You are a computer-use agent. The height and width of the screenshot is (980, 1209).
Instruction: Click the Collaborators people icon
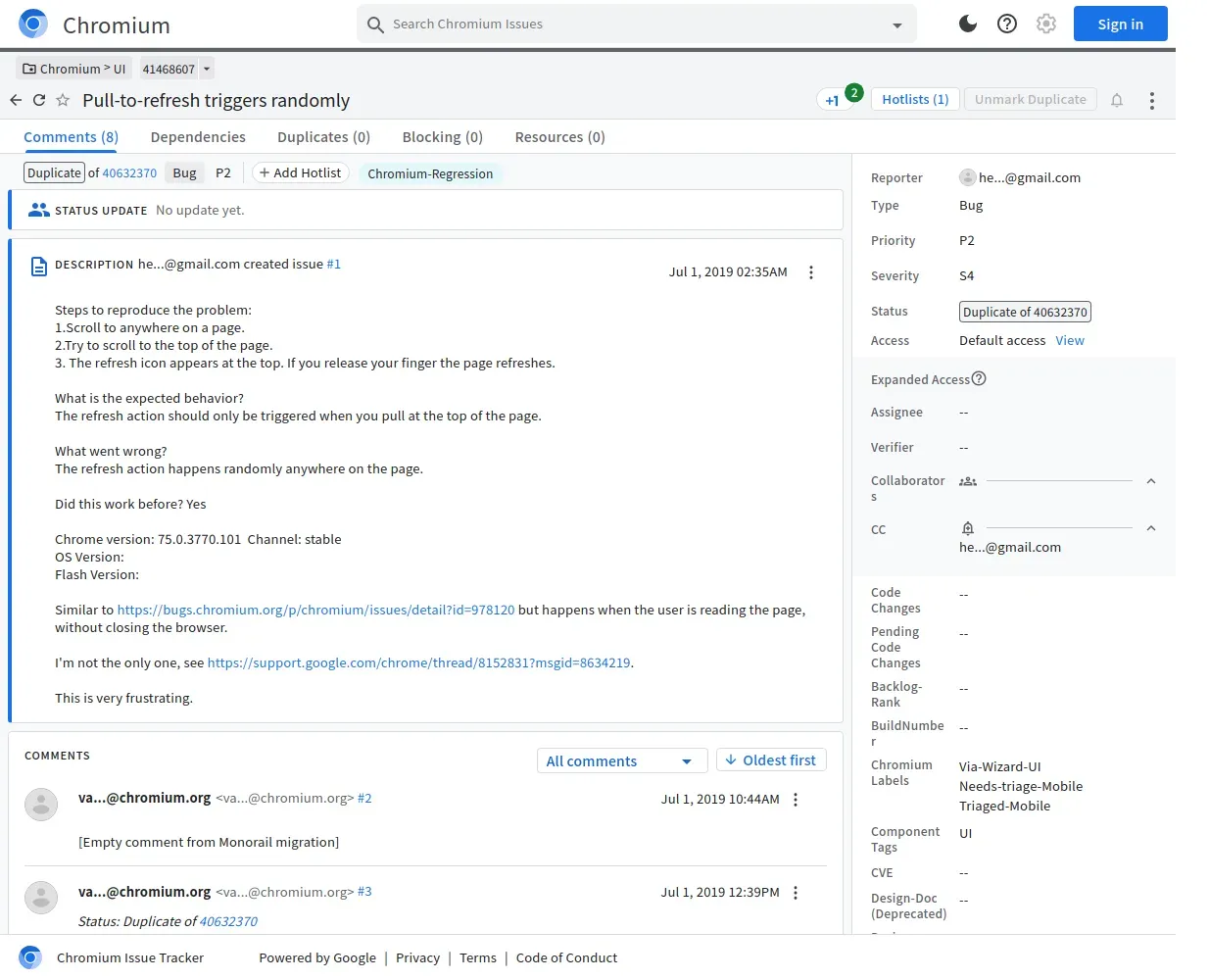968,481
